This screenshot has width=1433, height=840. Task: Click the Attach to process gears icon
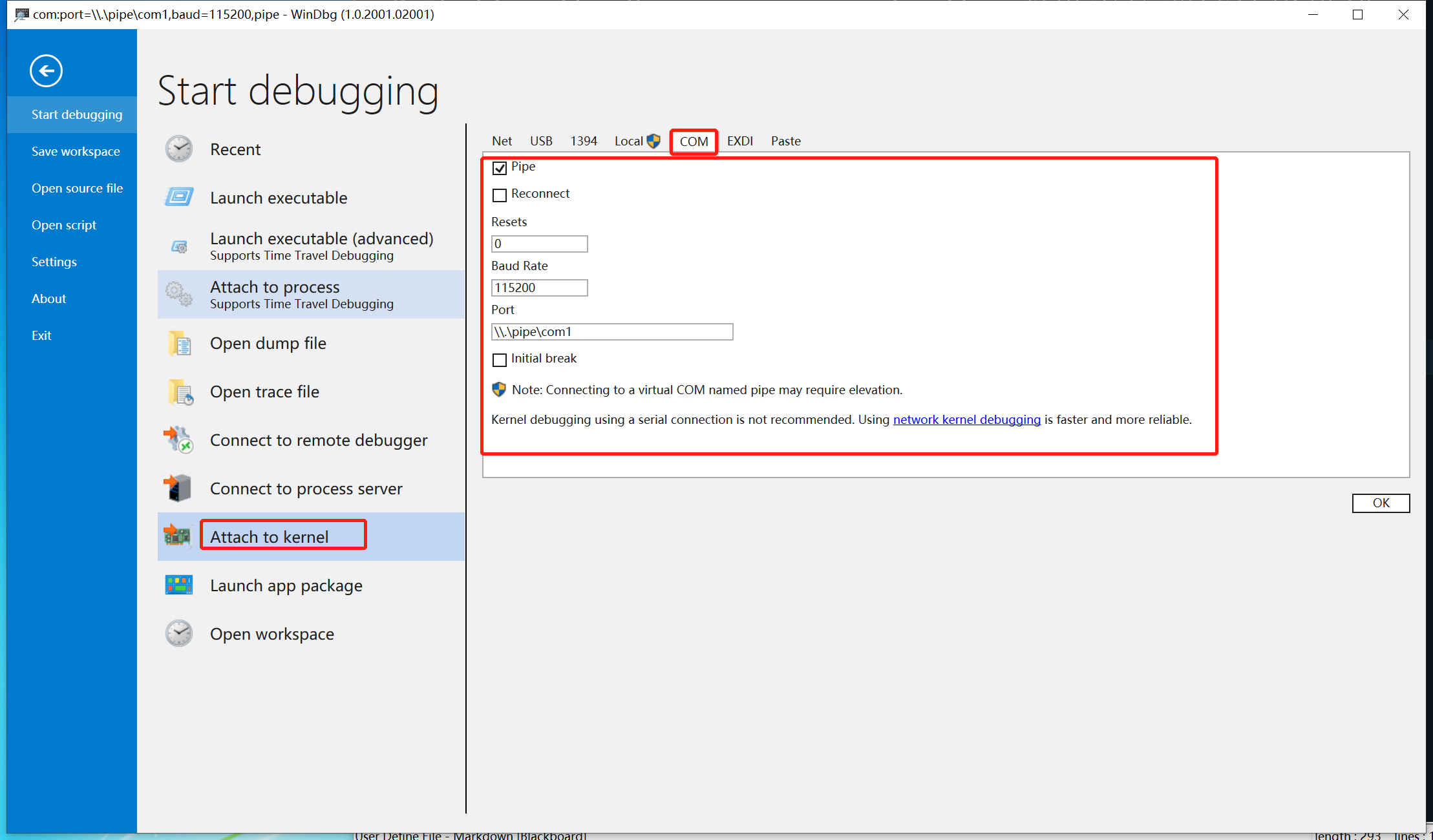179,294
